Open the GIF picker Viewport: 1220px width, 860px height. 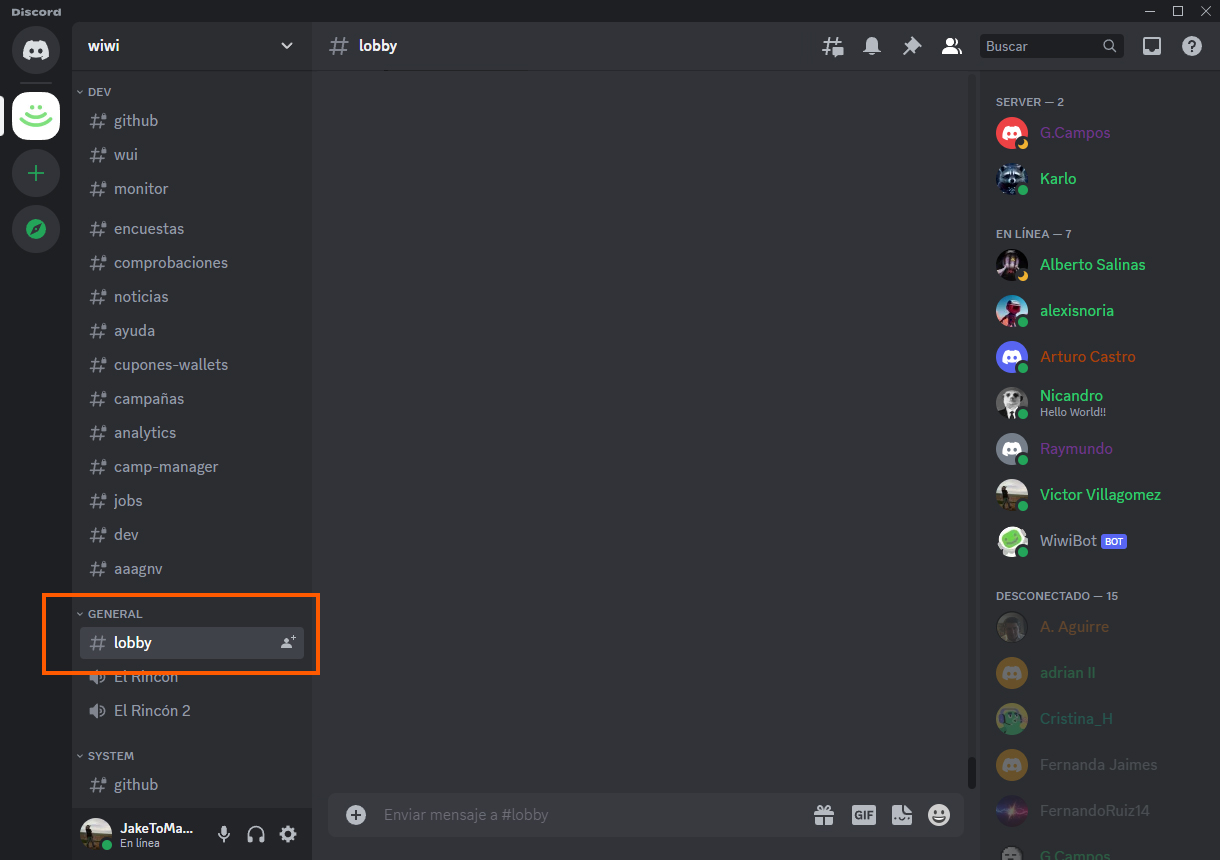click(864, 815)
